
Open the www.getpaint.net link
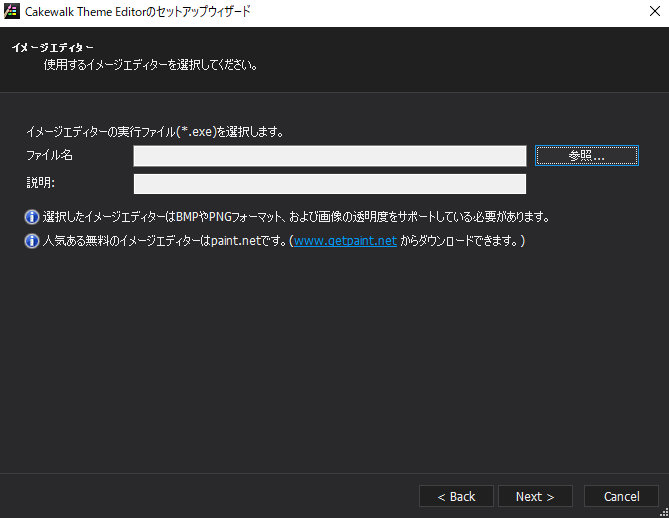pyautogui.click(x=345, y=241)
